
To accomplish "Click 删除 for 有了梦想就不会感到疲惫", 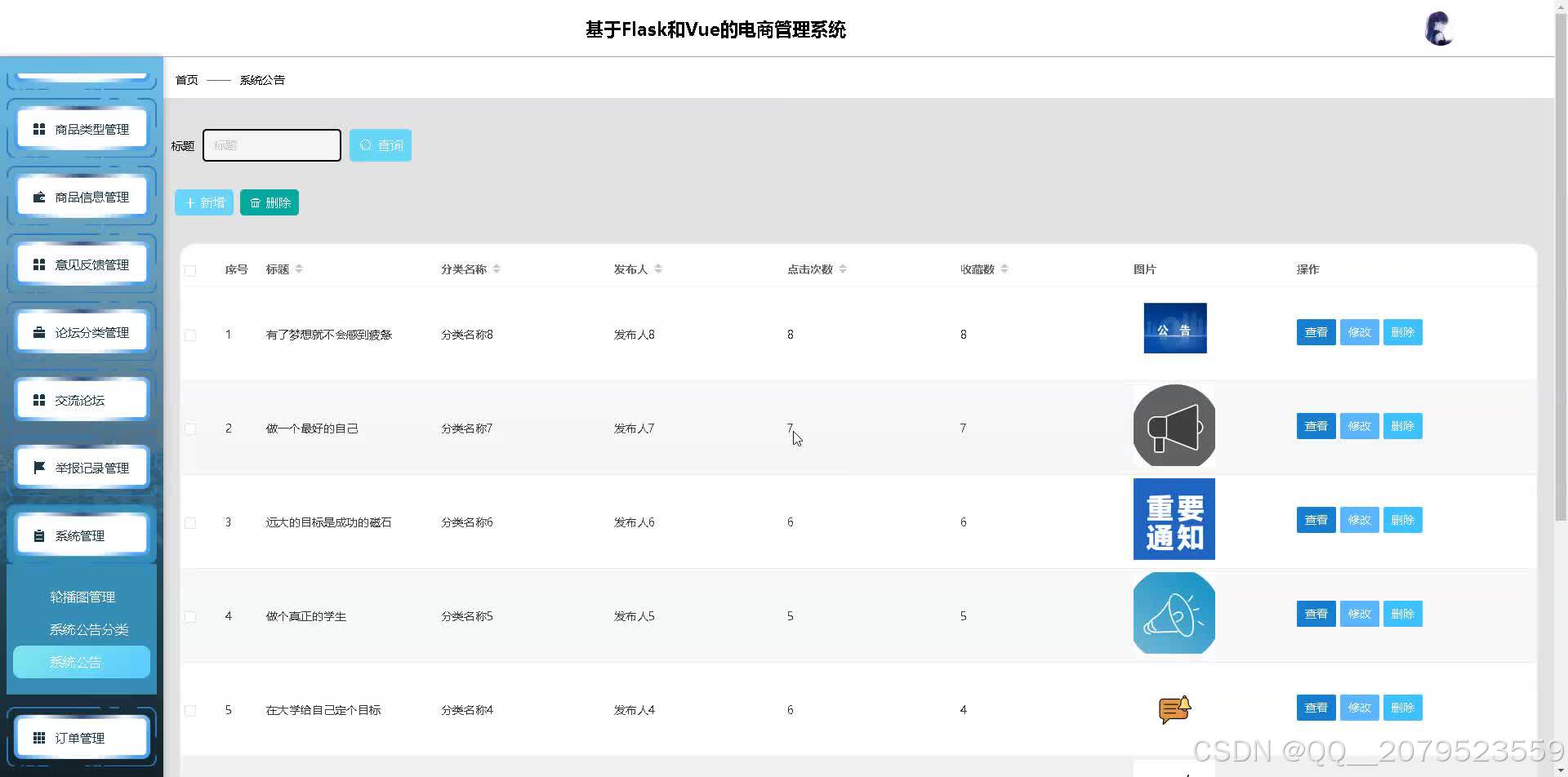I will click(x=1402, y=332).
